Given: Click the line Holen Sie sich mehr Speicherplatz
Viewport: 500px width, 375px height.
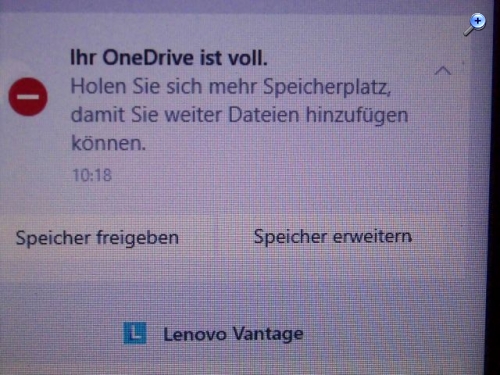Looking at the screenshot, I should tap(231, 87).
